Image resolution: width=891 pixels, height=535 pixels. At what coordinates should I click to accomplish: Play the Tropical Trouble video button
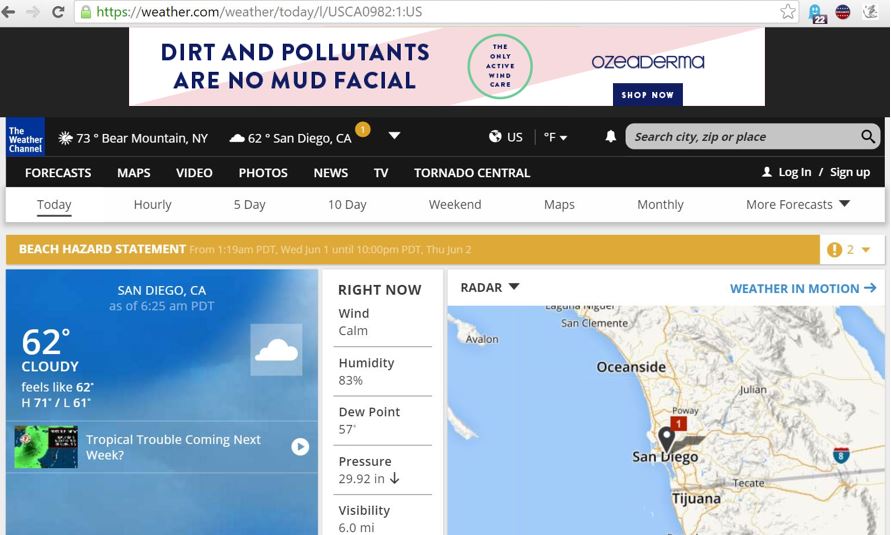coord(300,447)
